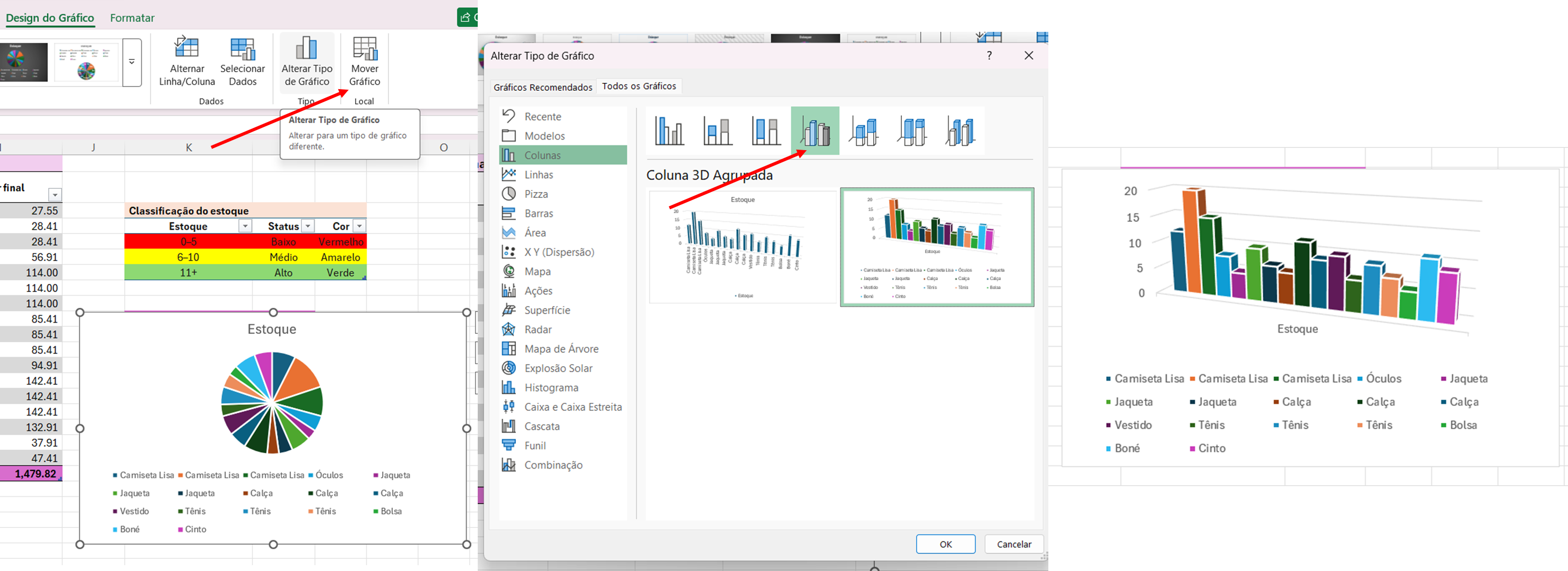Click cell with red 0–5 range
The width and height of the screenshot is (1568, 571).
(188, 241)
